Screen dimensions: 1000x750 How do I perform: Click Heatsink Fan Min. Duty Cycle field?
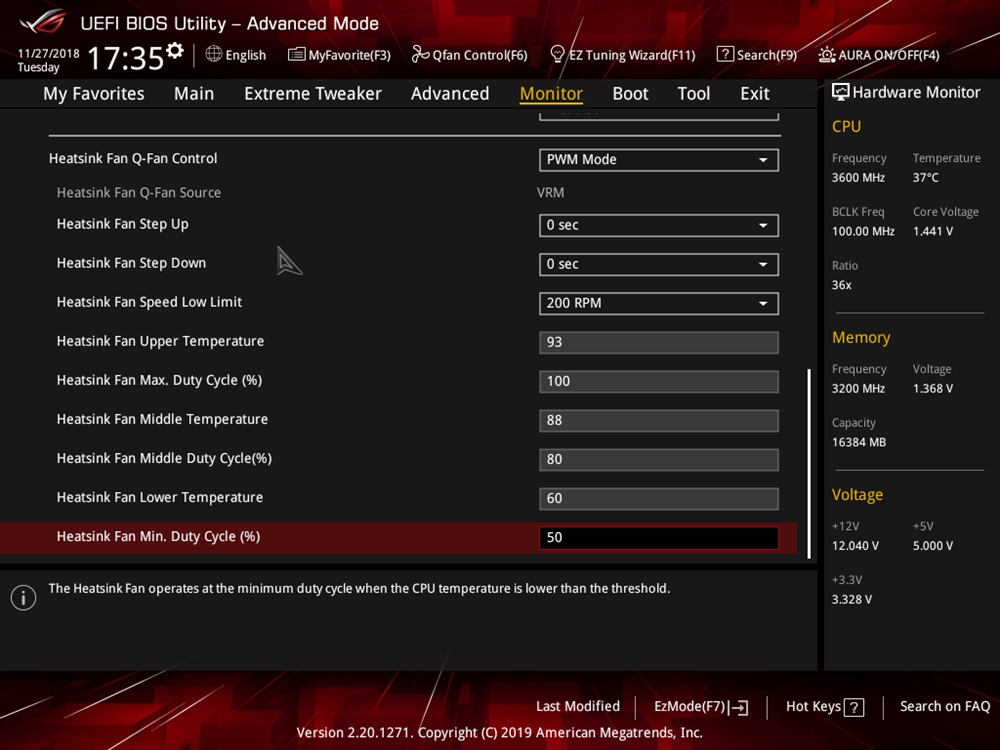tap(659, 538)
